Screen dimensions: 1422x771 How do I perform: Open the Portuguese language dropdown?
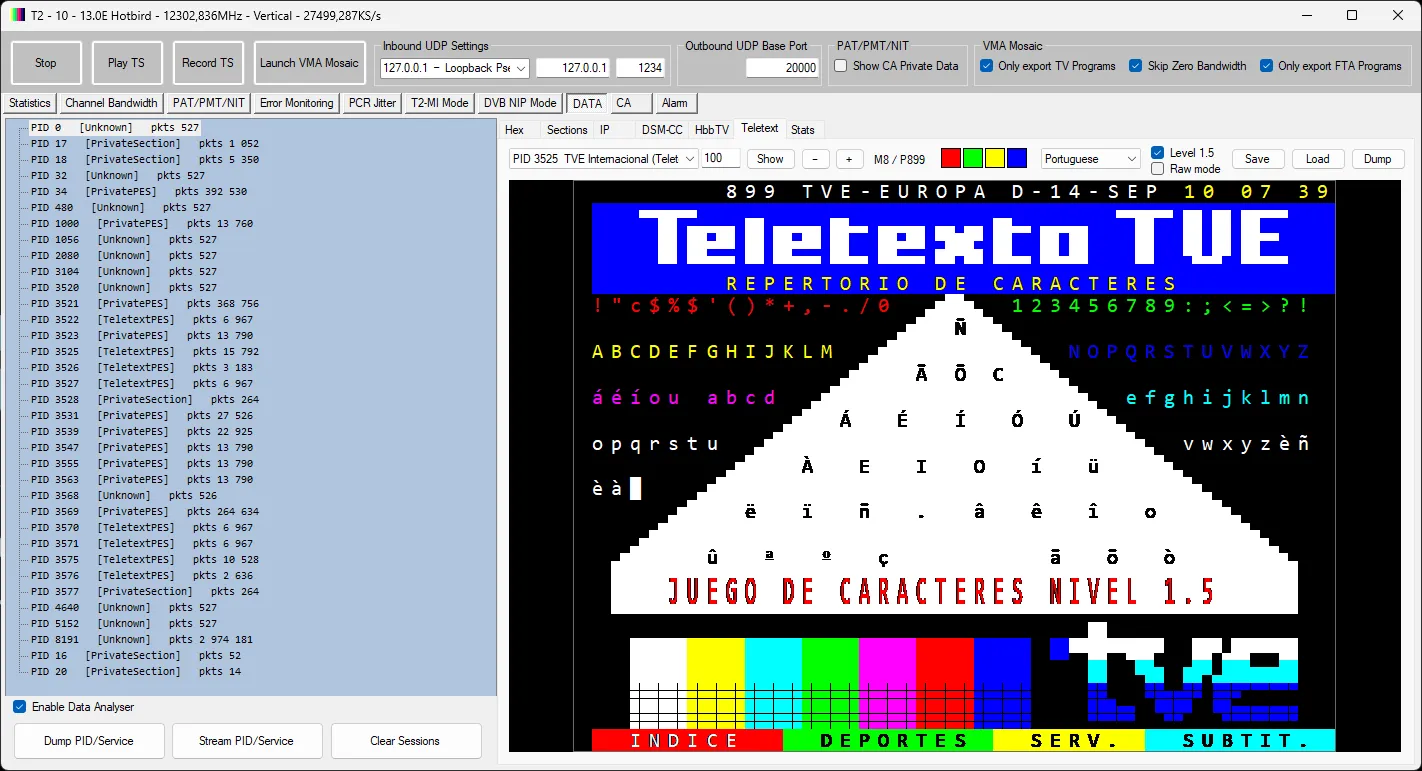tap(1090, 159)
